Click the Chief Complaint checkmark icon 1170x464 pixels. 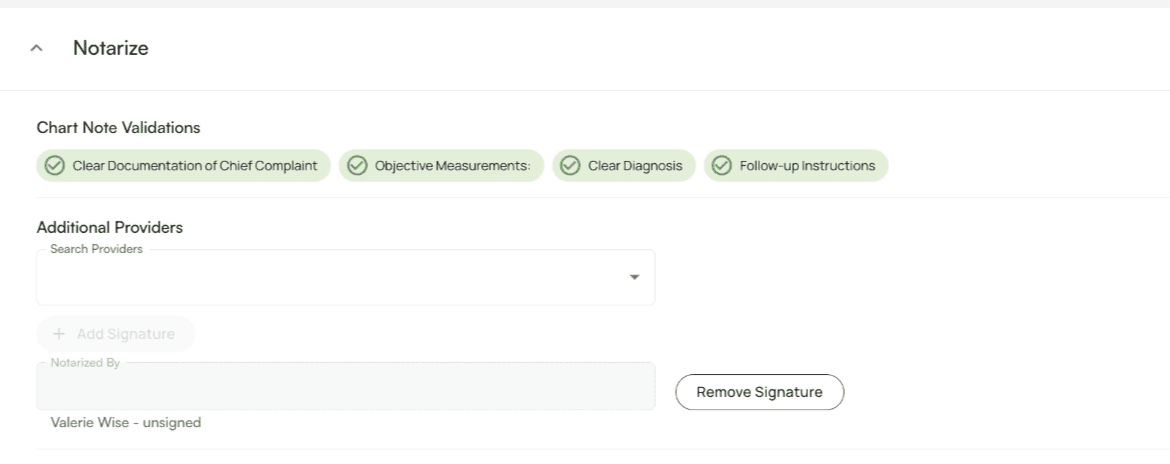tap(55, 166)
